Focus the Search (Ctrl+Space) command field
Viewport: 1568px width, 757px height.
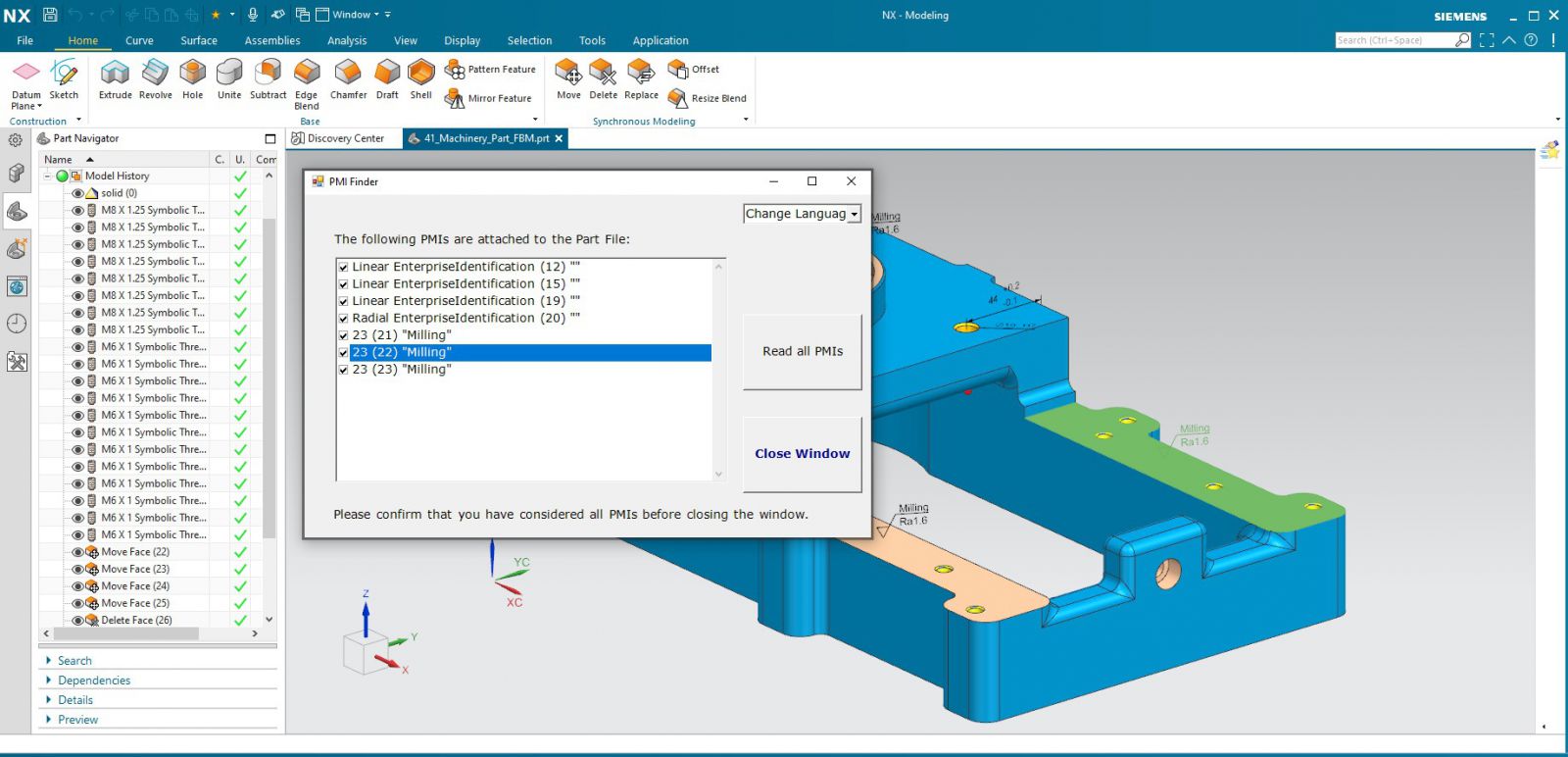pos(1395,40)
